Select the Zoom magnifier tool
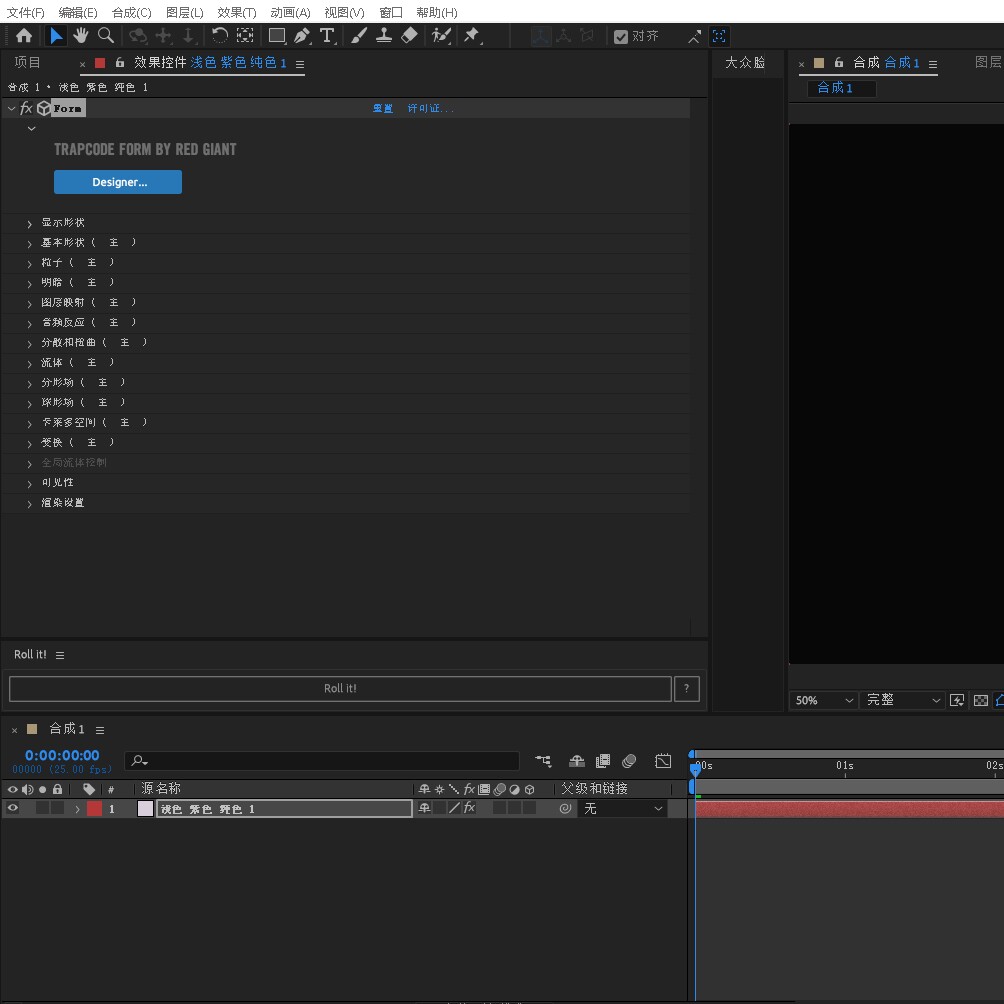This screenshot has width=1004, height=1004. pos(106,36)
